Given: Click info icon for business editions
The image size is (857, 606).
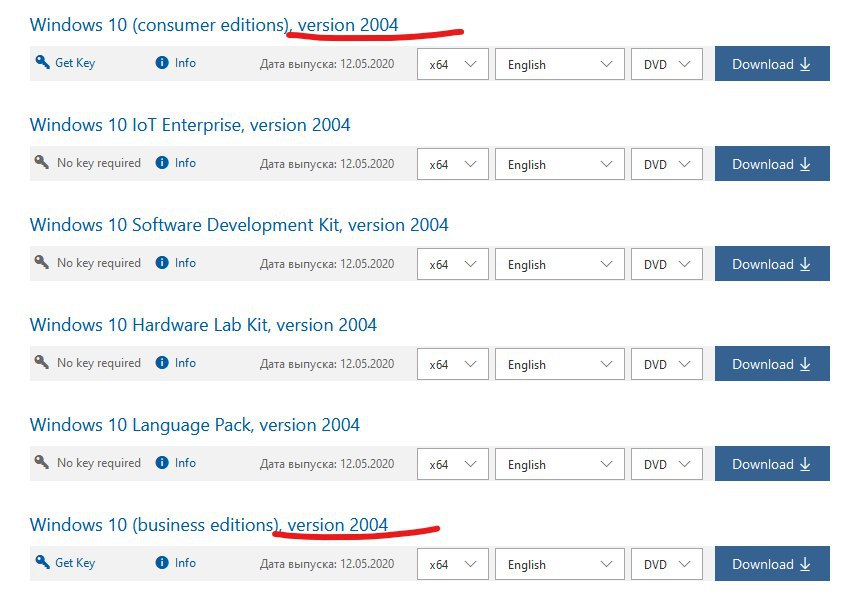Looking at the screenshot, I should tap(162, 563).
